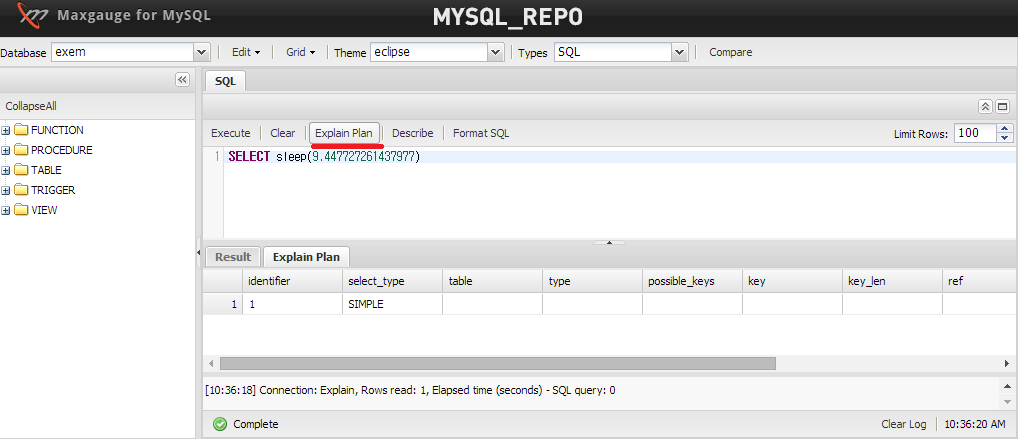Open the Types dropdown showing SQL

point(680,52)
